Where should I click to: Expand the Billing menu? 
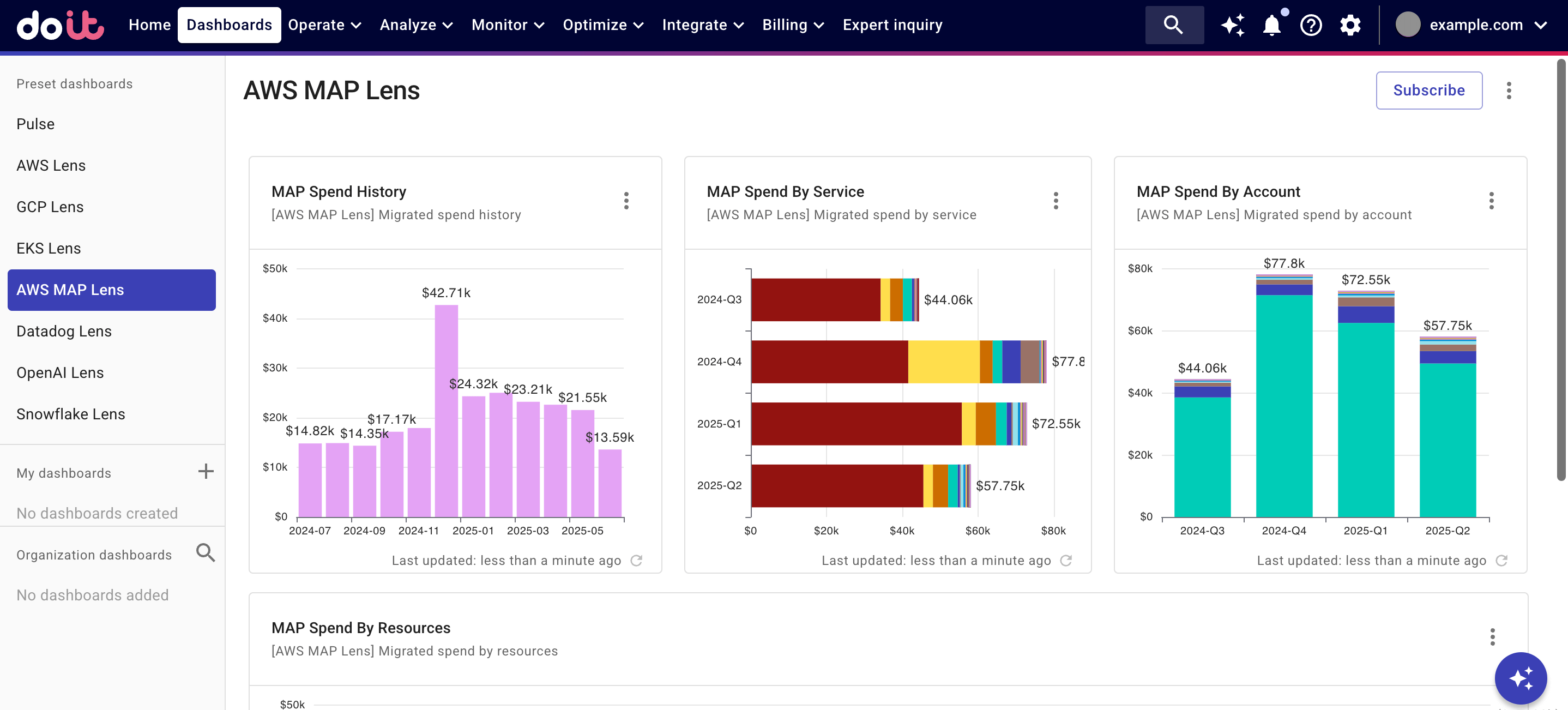tap(793, 25)
